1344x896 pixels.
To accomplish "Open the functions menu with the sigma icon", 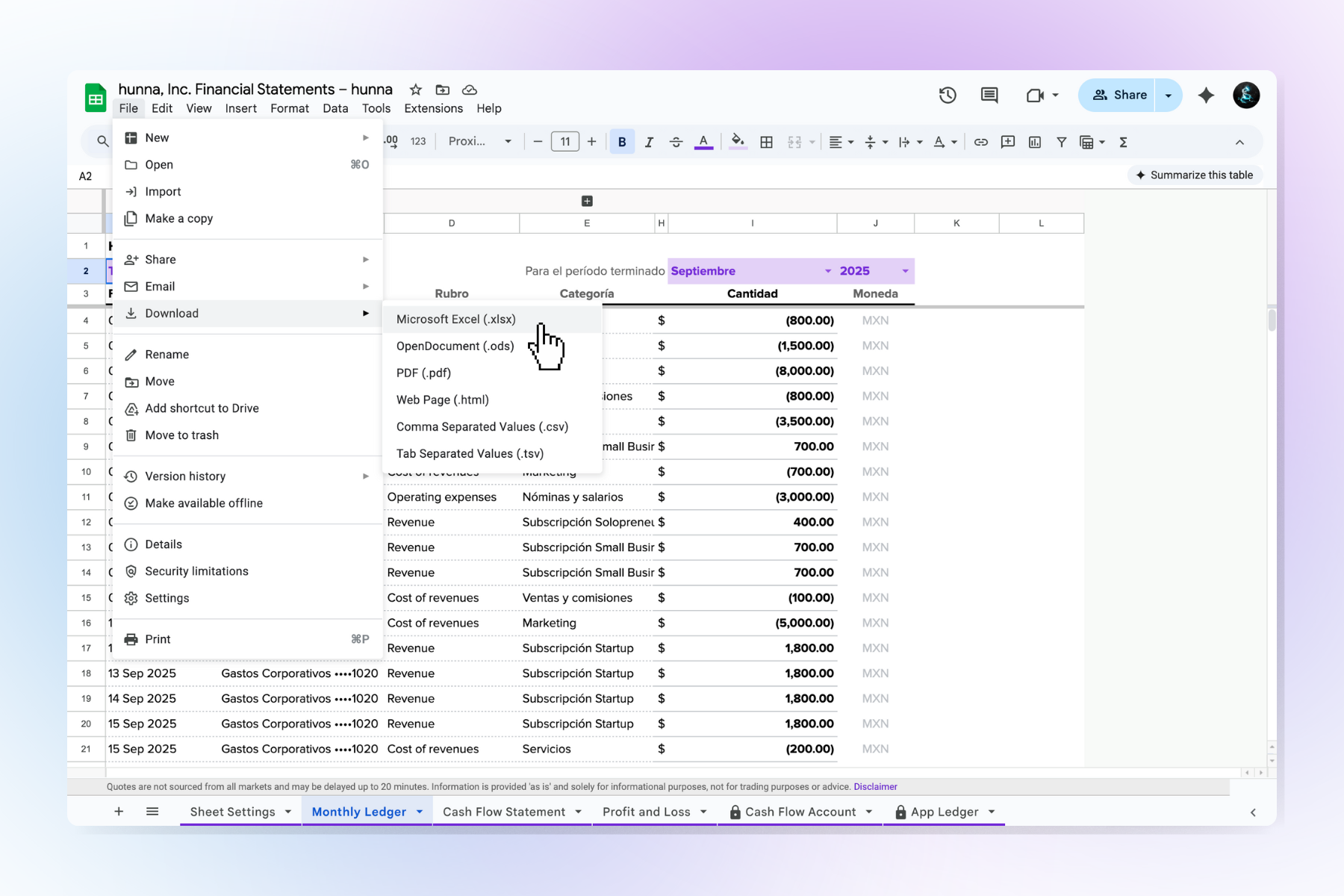I will [x=1124, y=142].
